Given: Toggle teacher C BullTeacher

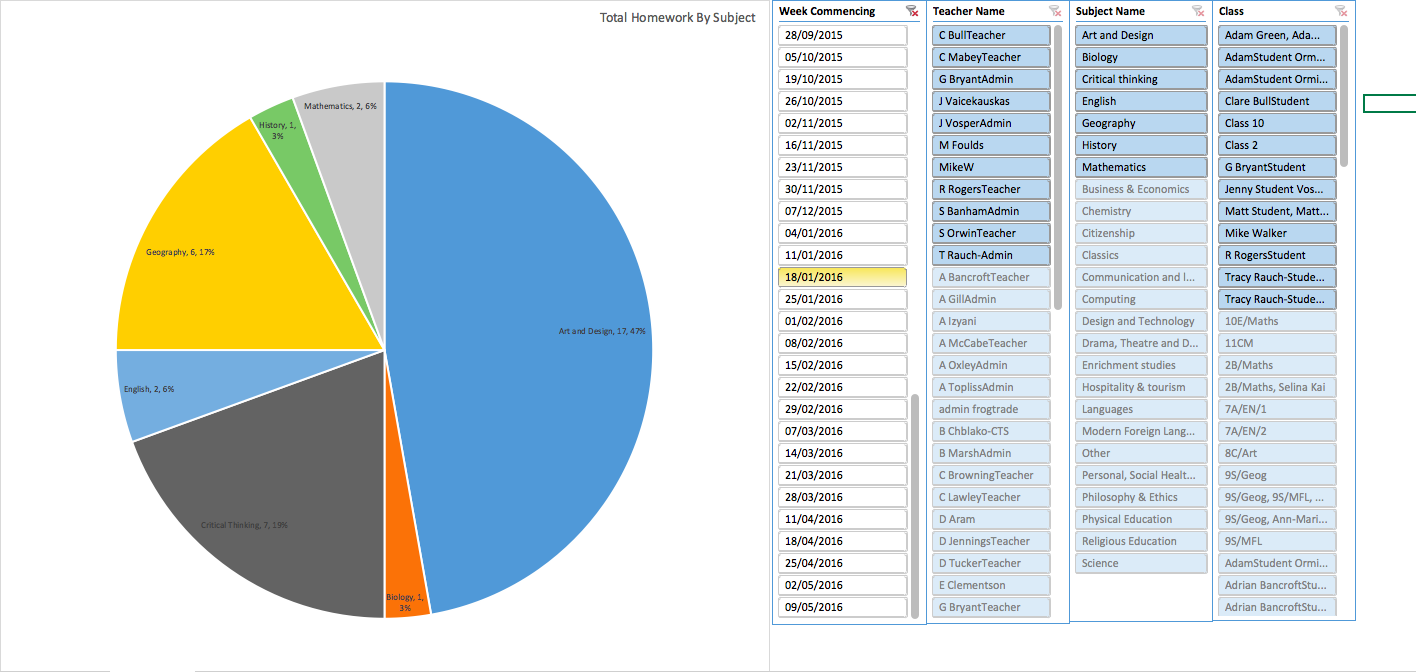Looking at the screenshot, I should pyautogui.click(x=991, y=35).
